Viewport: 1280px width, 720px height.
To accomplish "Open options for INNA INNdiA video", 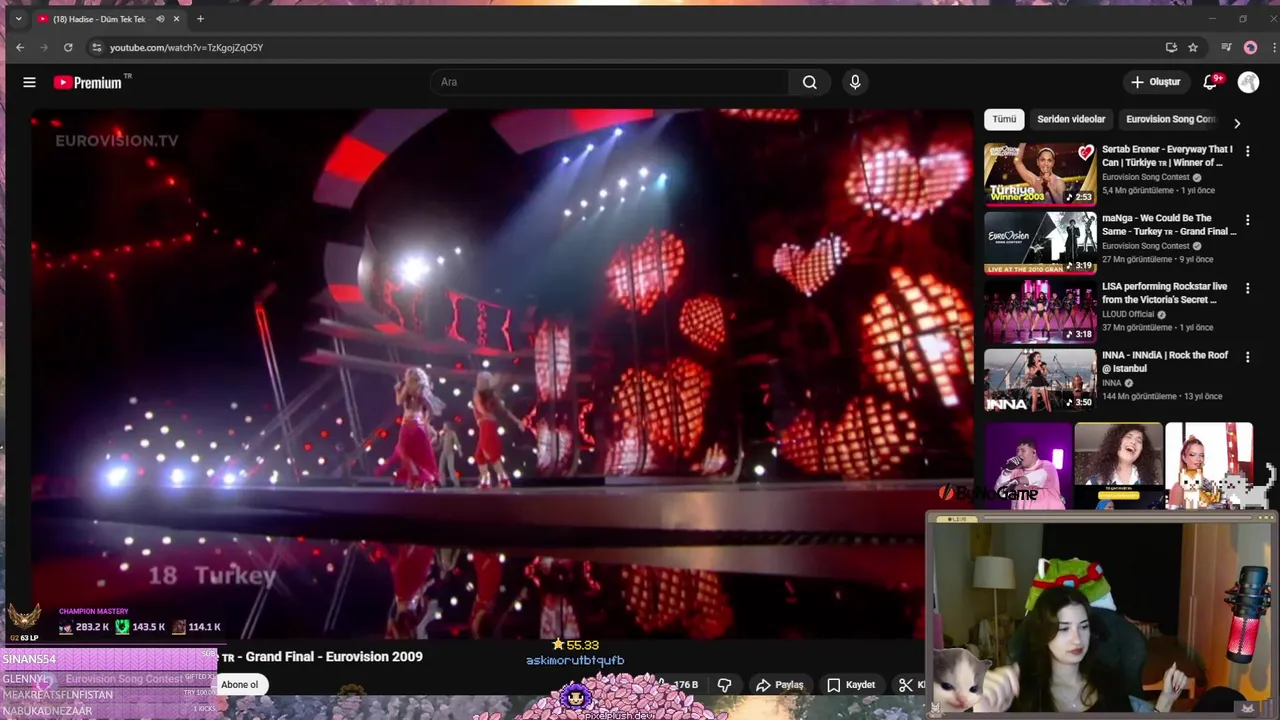I will point(1247,356).
